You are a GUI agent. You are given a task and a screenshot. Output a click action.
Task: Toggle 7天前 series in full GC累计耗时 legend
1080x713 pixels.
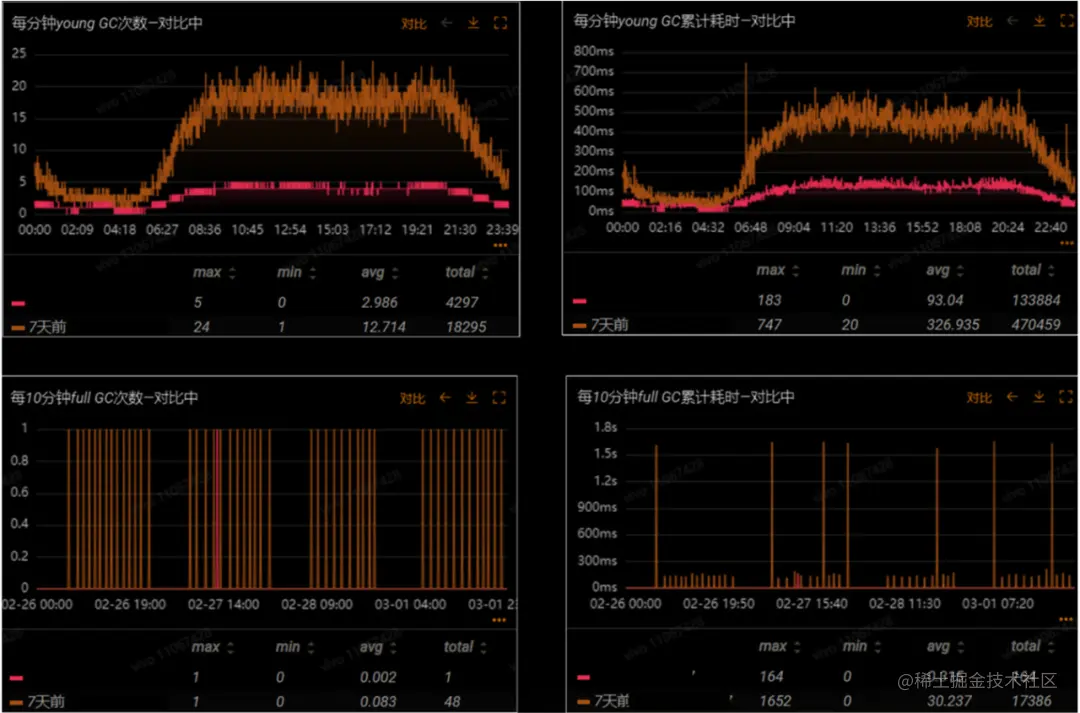pos(604,701)
